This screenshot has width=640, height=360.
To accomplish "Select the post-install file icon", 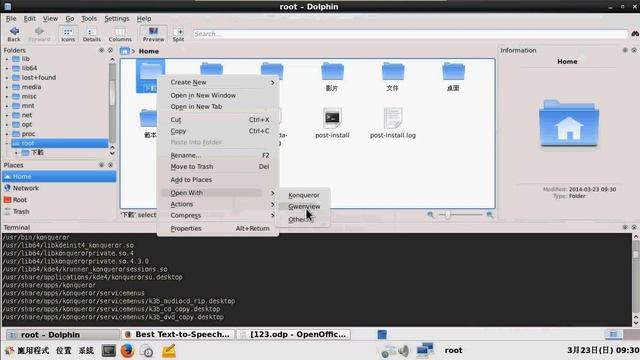I will [x=332, y=118].
